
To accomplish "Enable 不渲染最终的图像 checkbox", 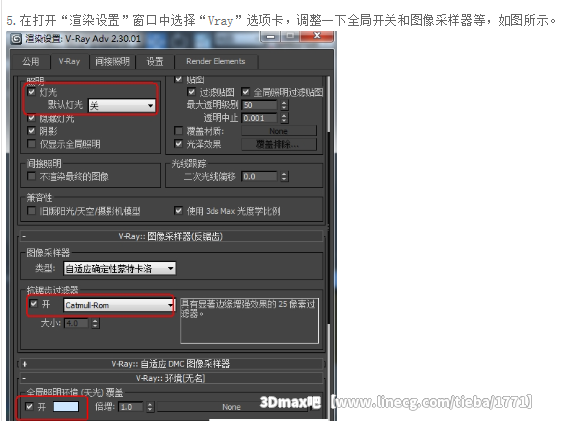I will (x=31, y=177).
